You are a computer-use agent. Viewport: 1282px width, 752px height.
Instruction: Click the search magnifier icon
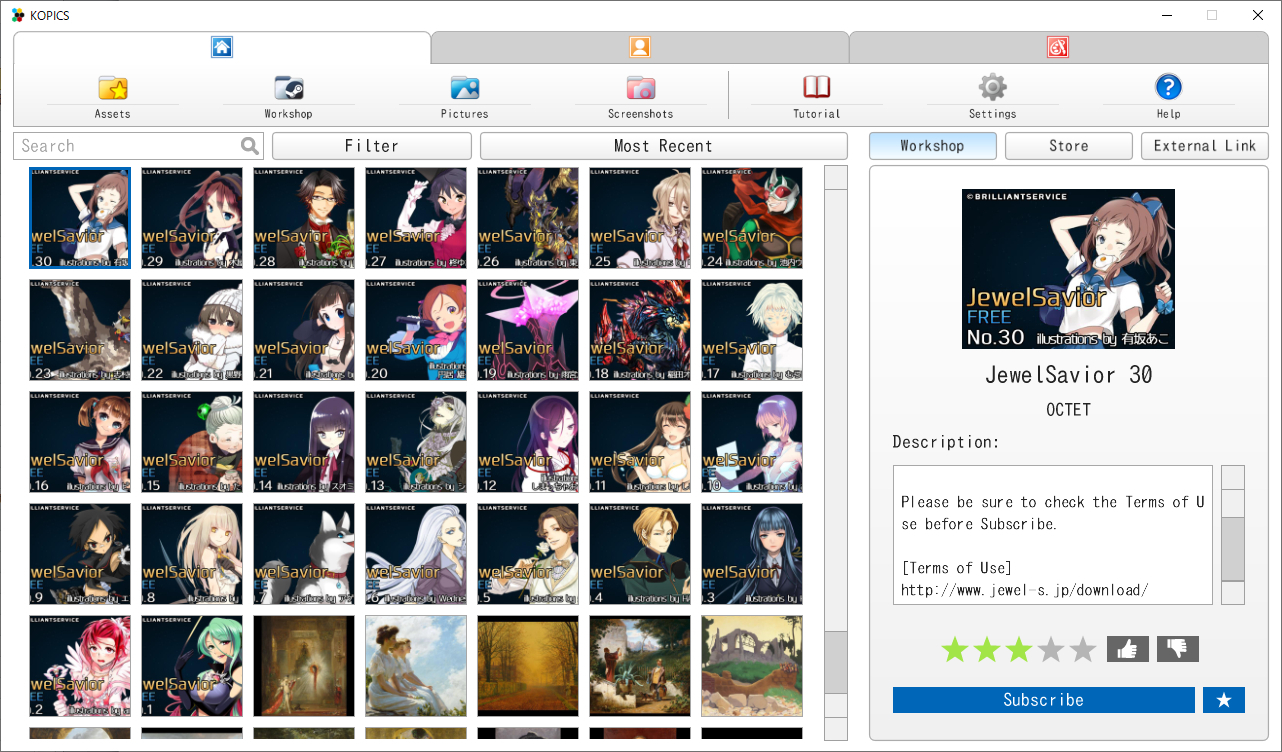coord(250,146)
